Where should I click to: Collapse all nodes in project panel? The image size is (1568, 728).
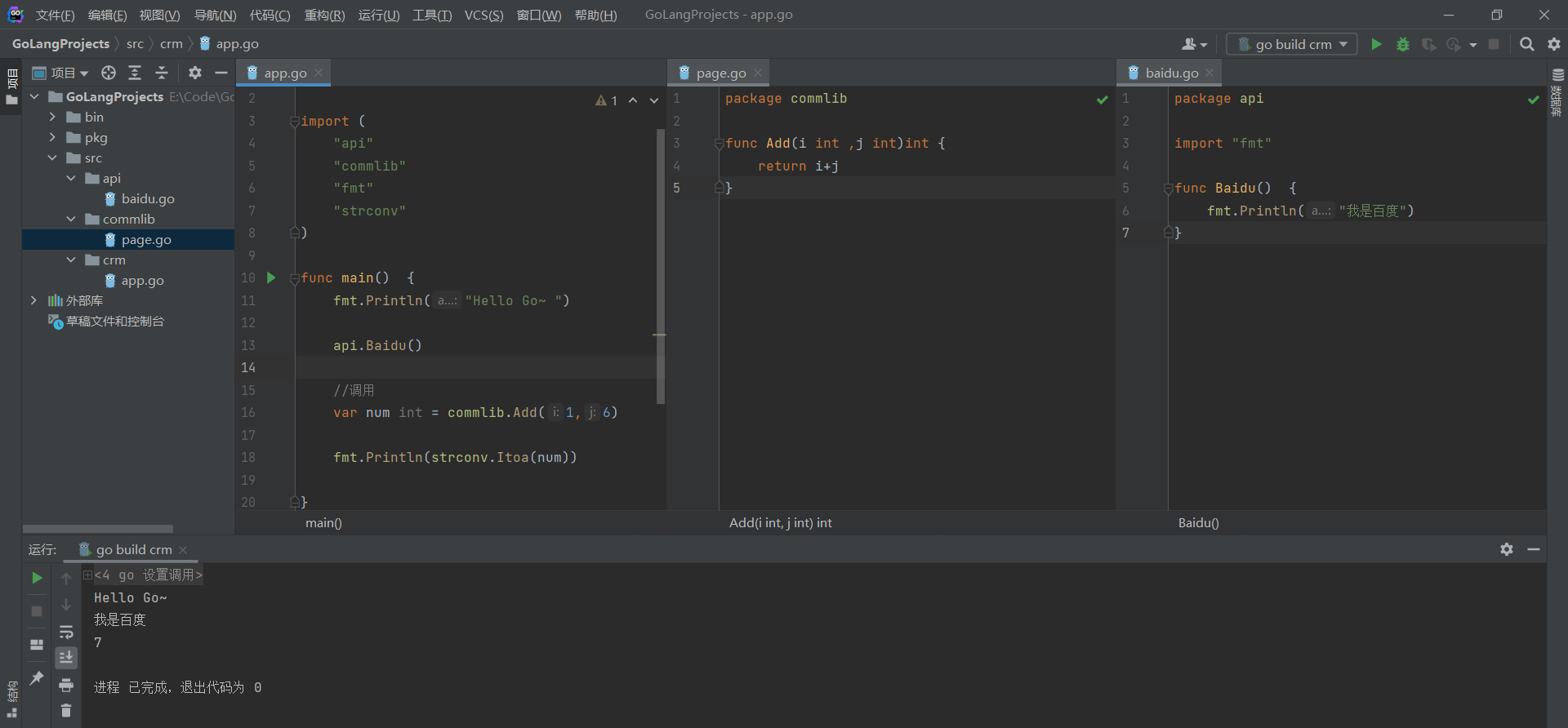(162, 73)
